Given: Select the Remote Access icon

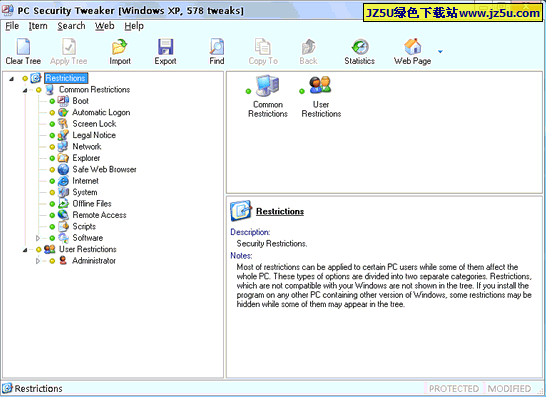Looking at the screenshot, I should click(63, 215).
